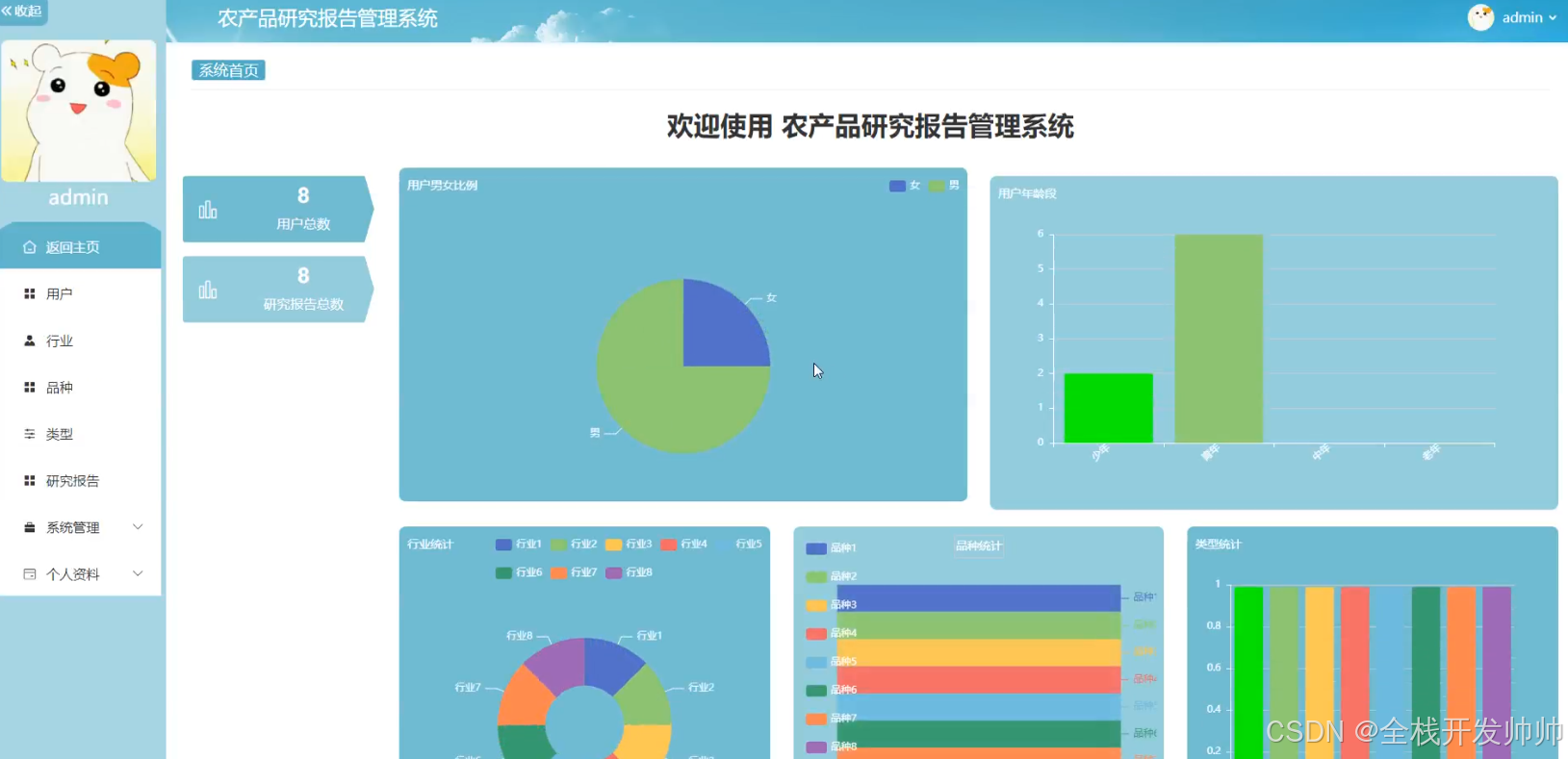Open the 类型 menu item
This screenshot has width=1568, height=759.
81,434
